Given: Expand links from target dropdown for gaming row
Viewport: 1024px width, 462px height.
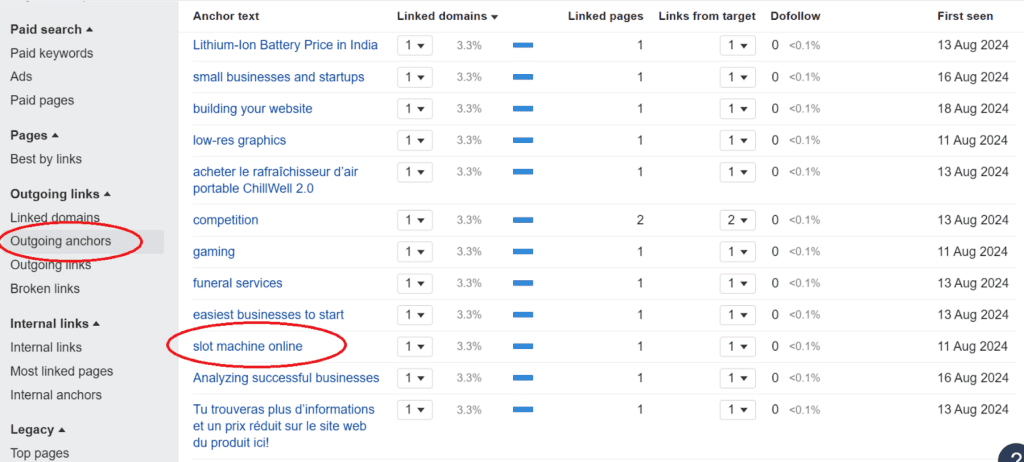Looking at the screenshot, I should [737, 252].
